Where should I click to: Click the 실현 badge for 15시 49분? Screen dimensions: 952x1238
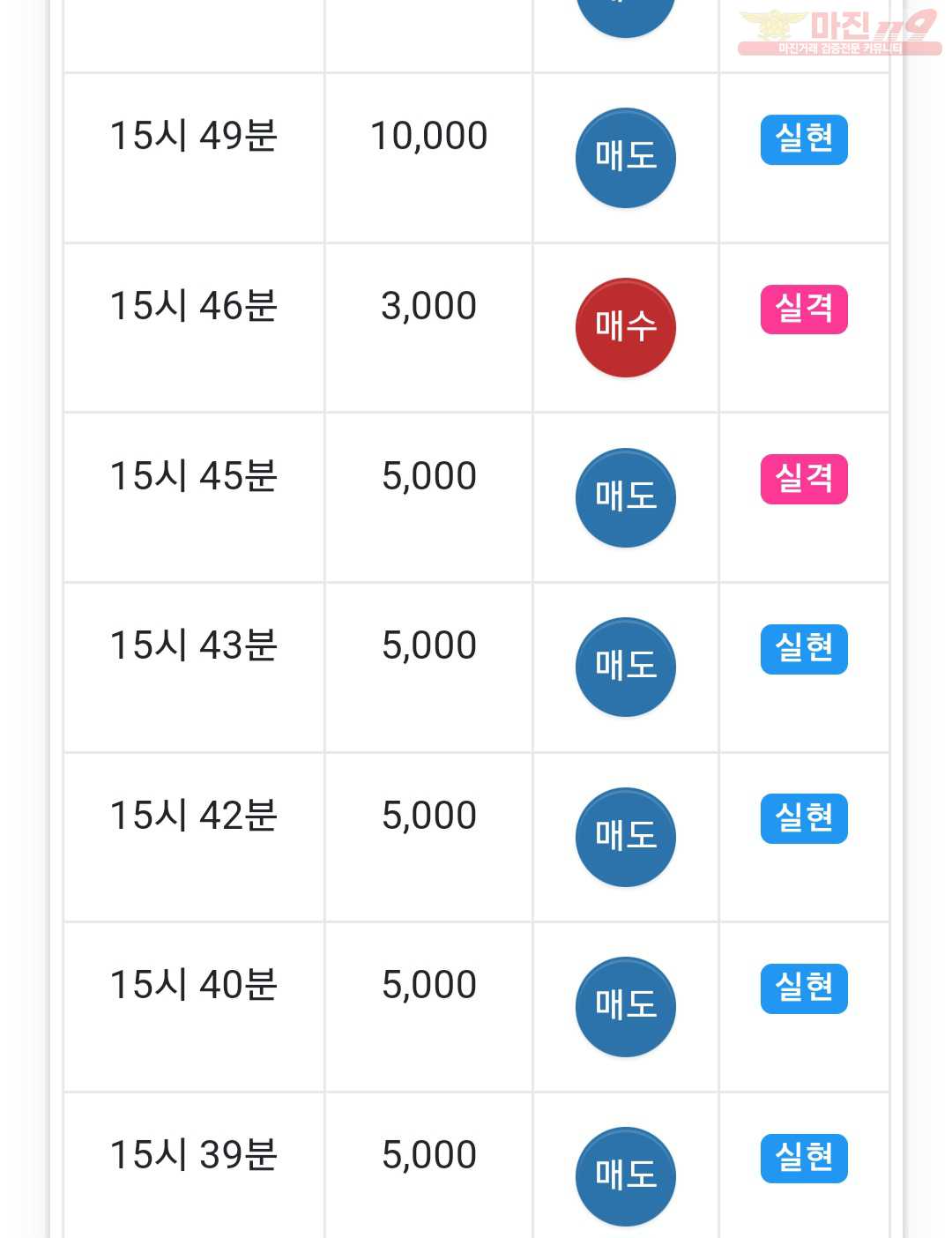pyautogui.click(x=804, y=139)
